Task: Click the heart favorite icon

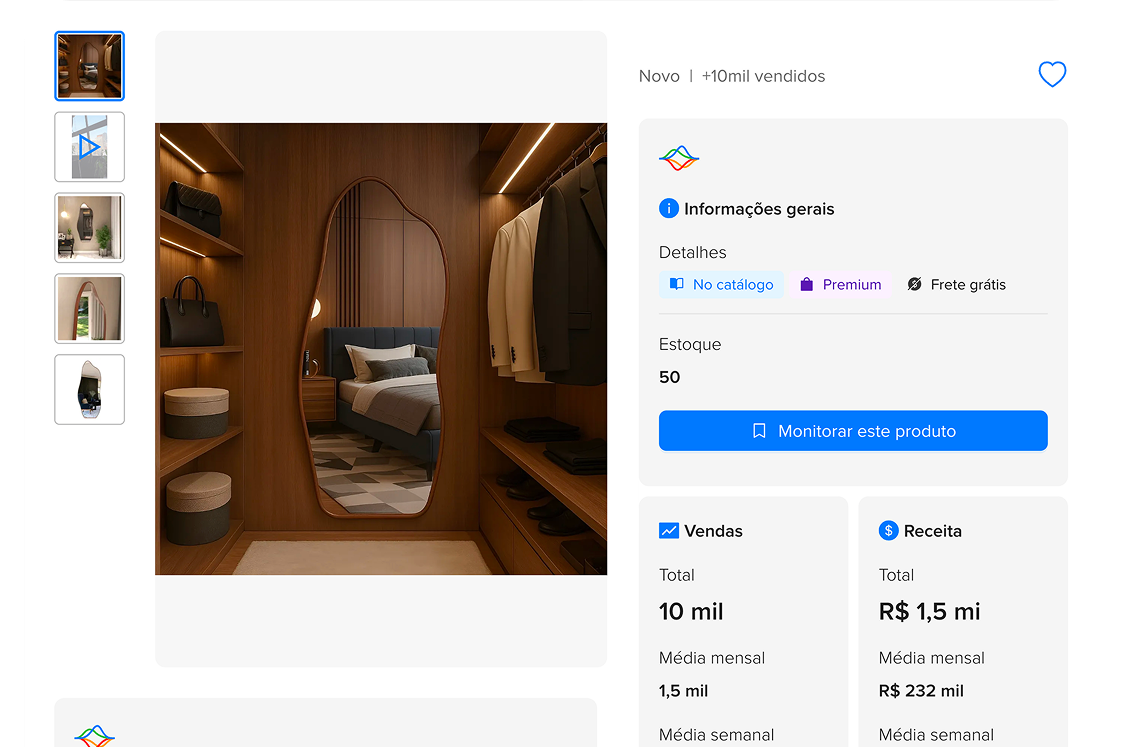Action: [1052, 75]
